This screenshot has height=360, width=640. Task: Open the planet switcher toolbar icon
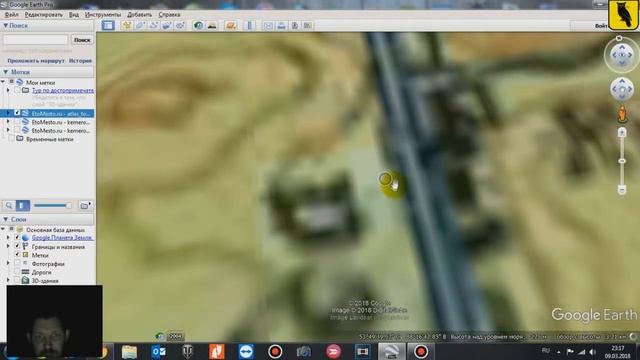tap(231, 25)
